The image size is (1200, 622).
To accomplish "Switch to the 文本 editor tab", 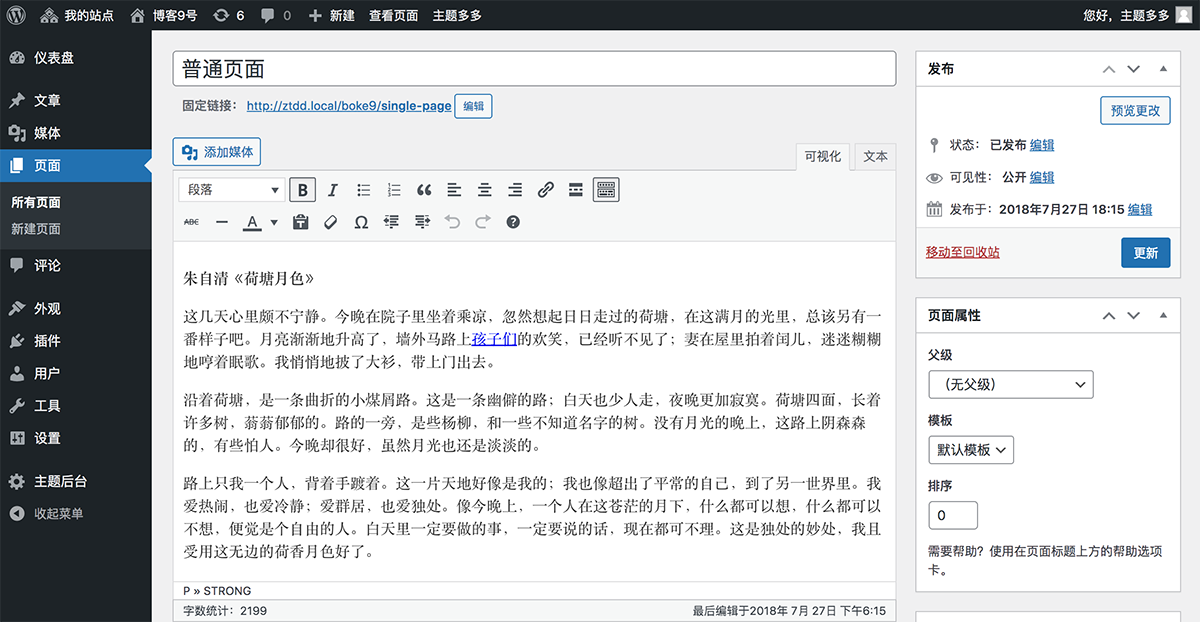I will point(875,156).
